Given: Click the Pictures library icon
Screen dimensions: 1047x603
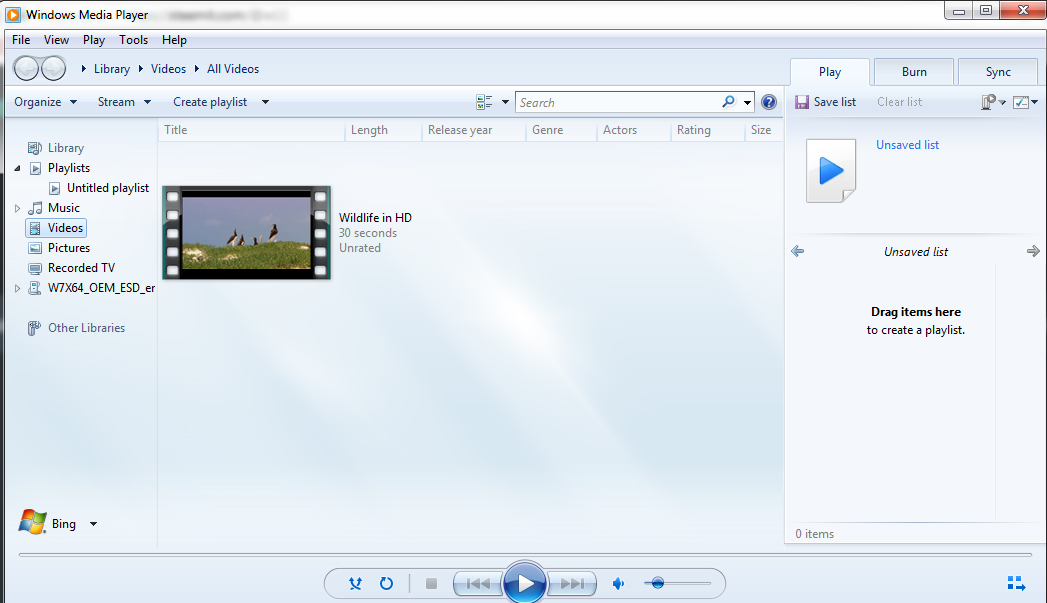Looking at the screenshot, I should tap(35, 248).
